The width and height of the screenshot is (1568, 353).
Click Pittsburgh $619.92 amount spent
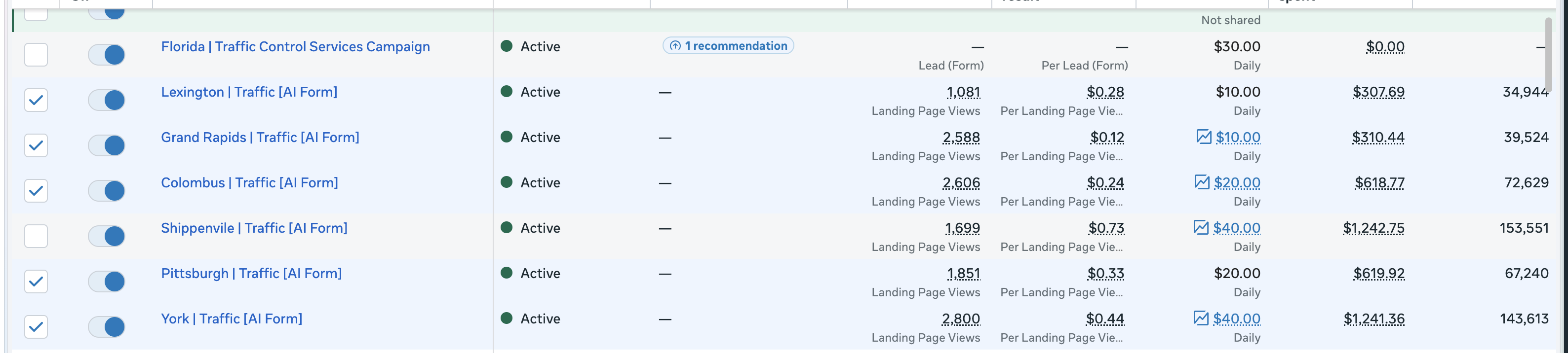tap(1379, 274)
